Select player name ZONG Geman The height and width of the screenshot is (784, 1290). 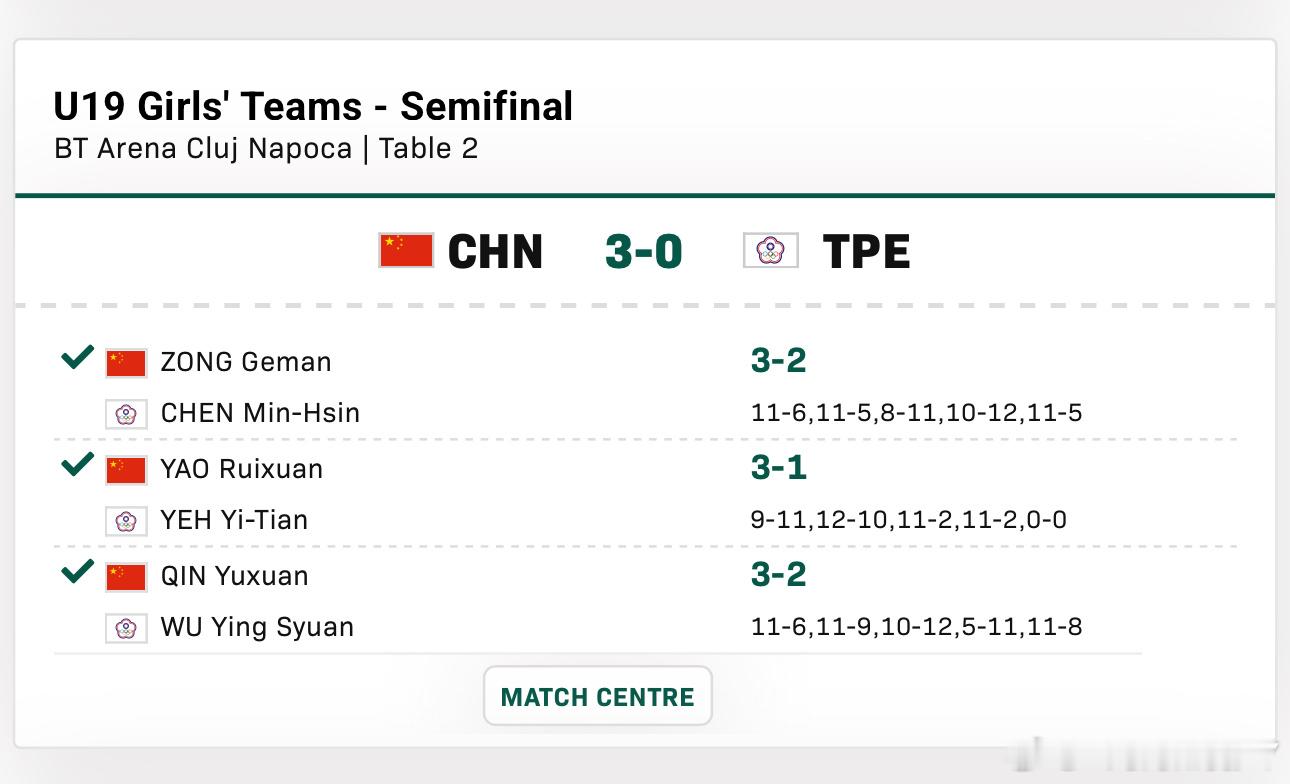(246, 362)
